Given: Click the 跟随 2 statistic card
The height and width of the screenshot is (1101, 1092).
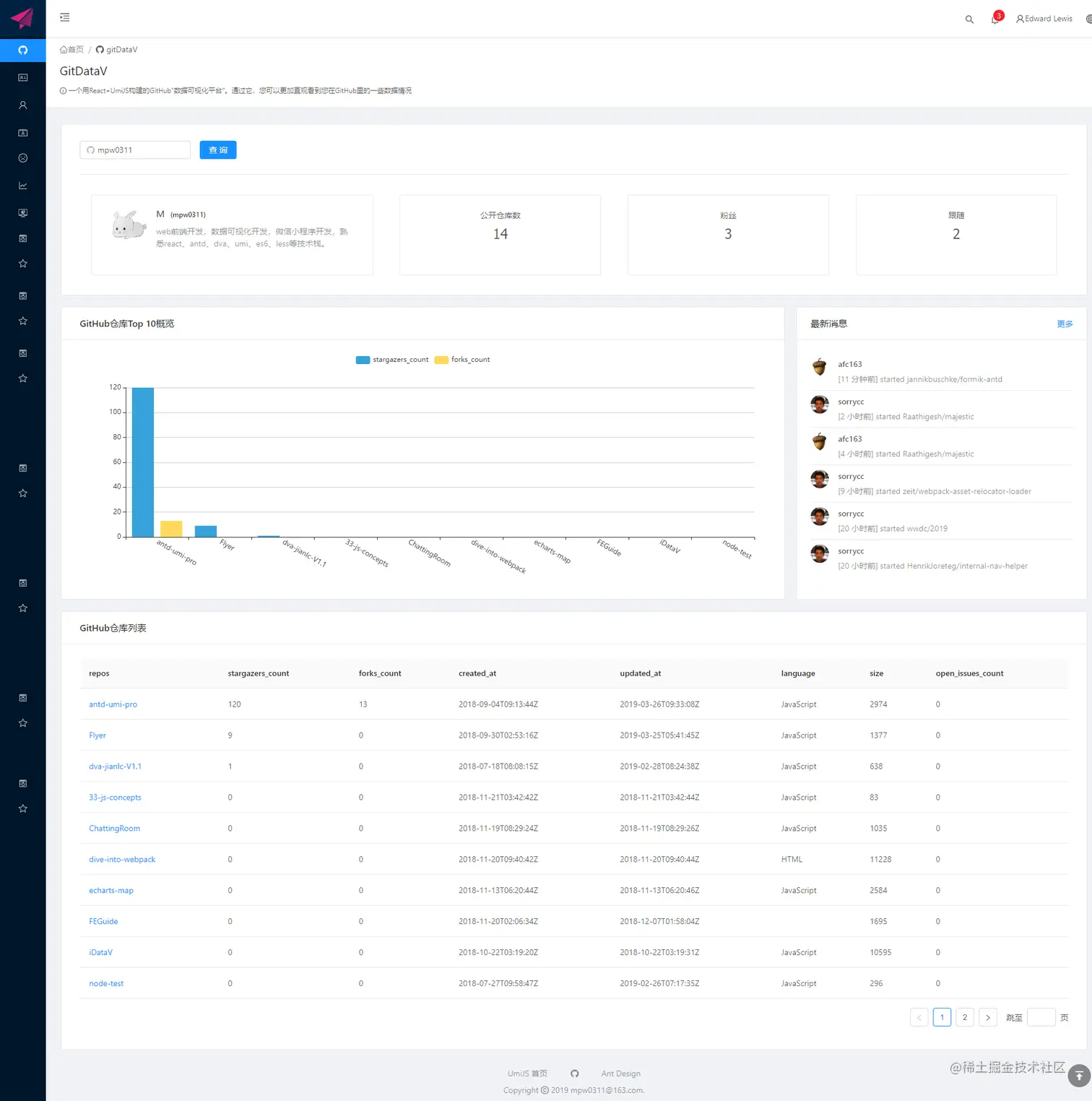Looking at the screenshot, I should (956, 235).
